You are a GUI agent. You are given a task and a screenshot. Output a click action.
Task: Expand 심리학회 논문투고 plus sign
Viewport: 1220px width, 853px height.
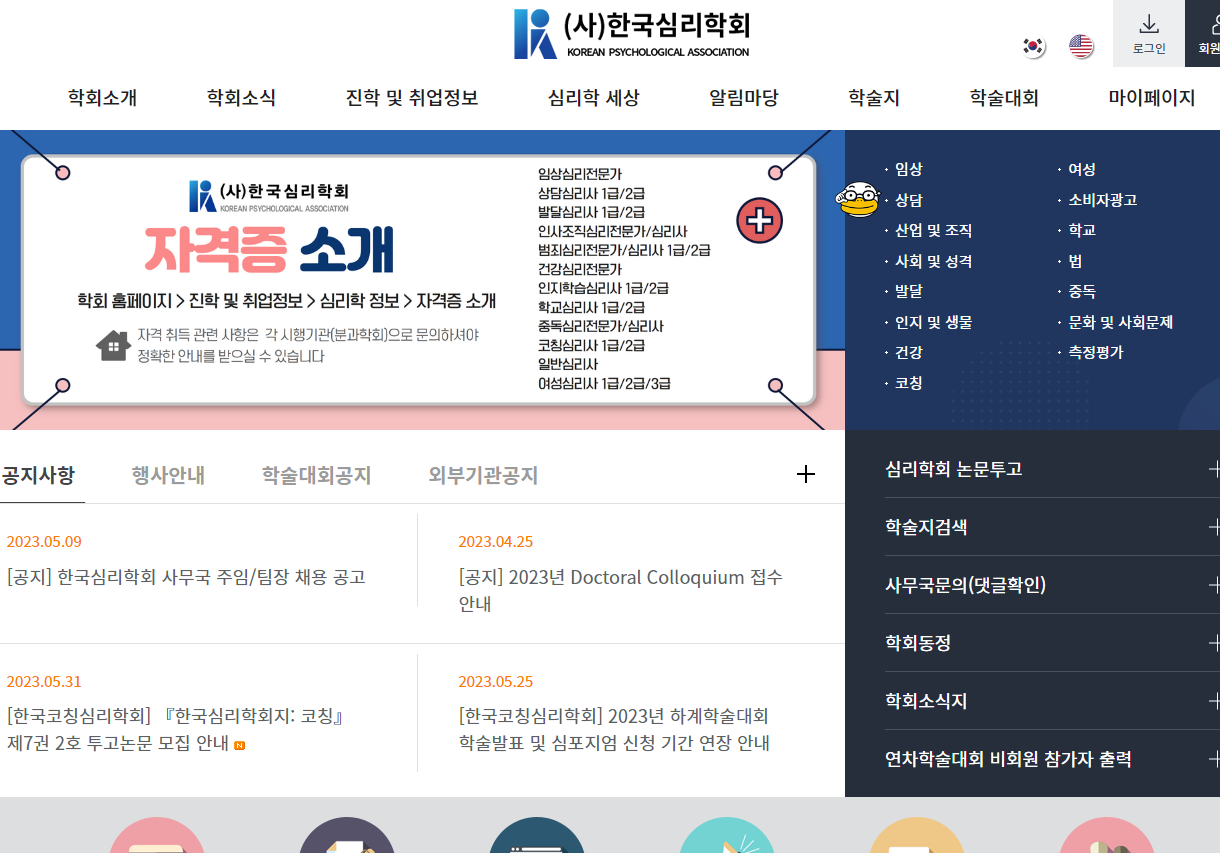(x=1213, y=469)
